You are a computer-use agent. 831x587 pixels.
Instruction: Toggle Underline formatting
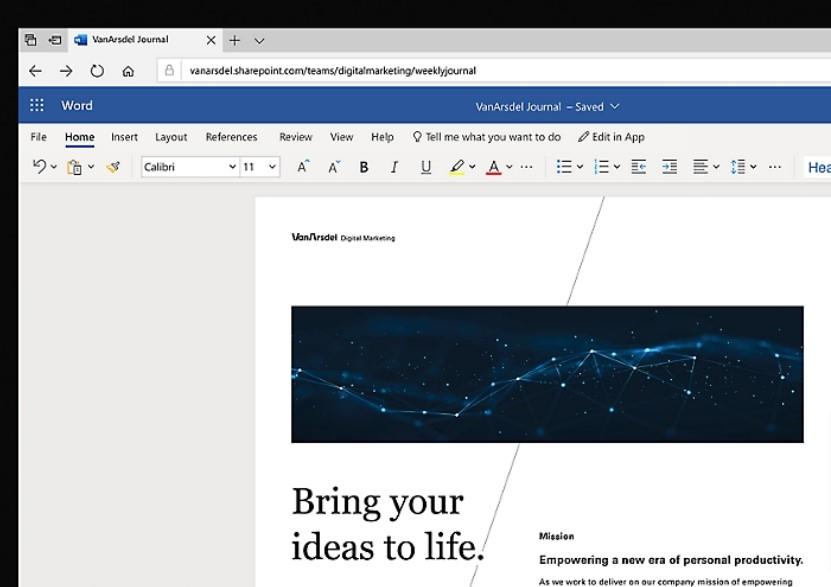(426, 167)
